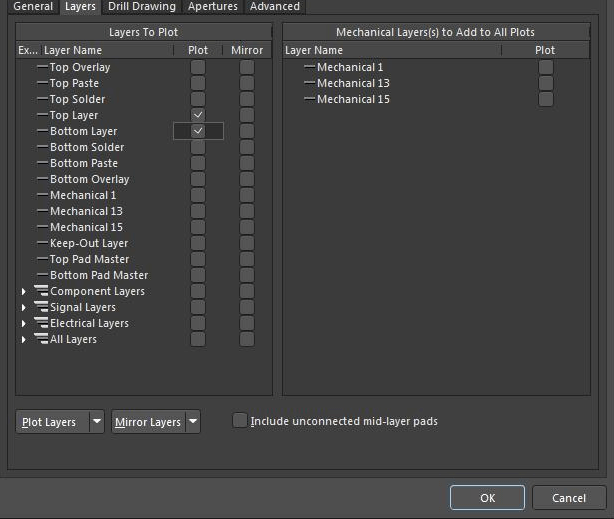614x519 pixels.
Task: Toggle Mirror checkbox for Bottom Layer
Action: click(x=246, y=131)
